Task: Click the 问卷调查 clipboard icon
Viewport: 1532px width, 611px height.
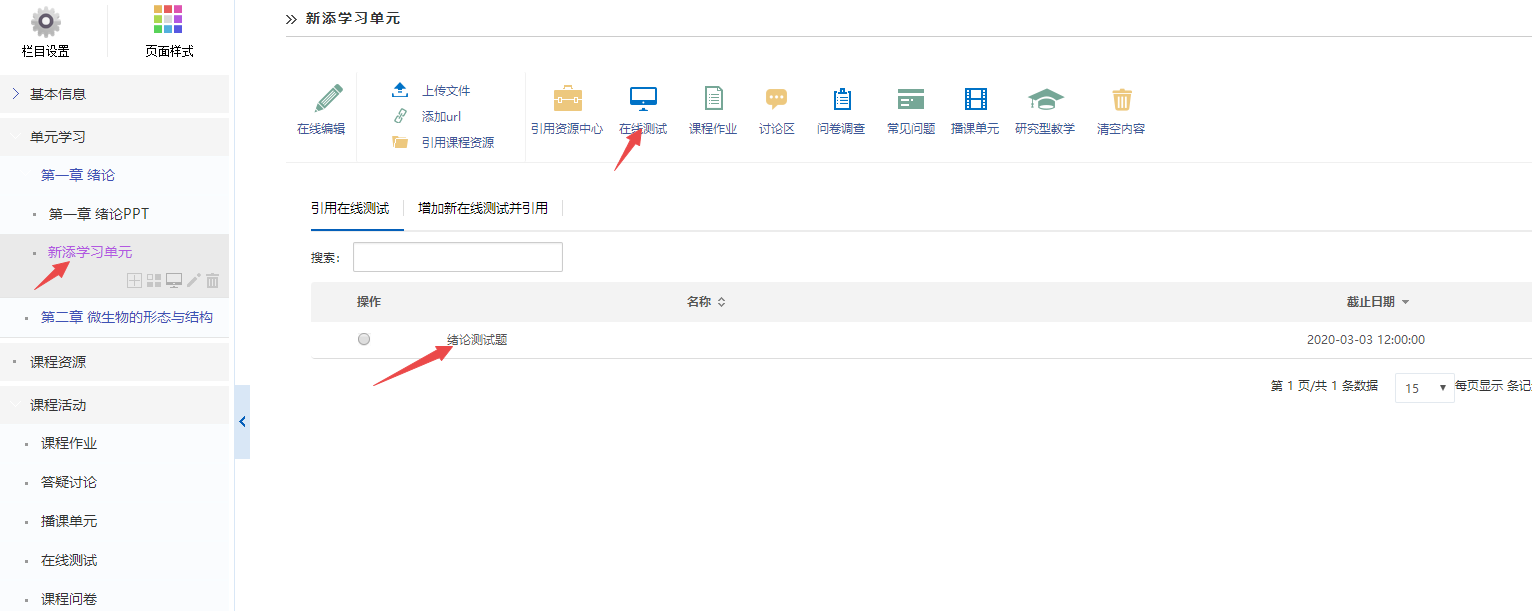Action: 841,99
